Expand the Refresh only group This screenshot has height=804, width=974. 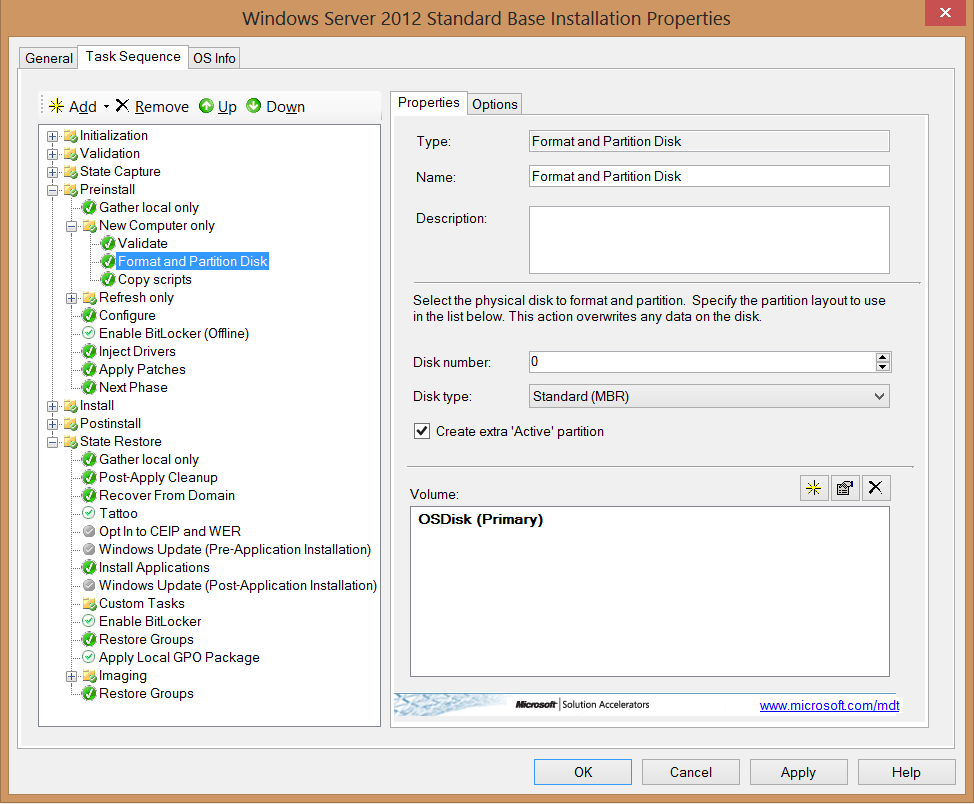71,298
